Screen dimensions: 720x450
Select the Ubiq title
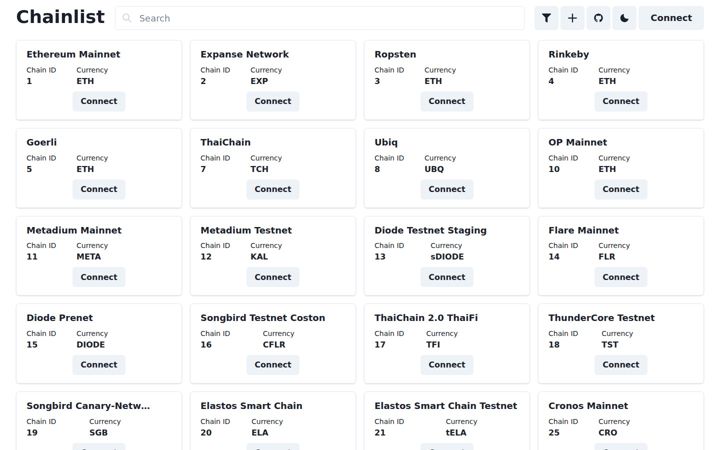coord(386,142)
